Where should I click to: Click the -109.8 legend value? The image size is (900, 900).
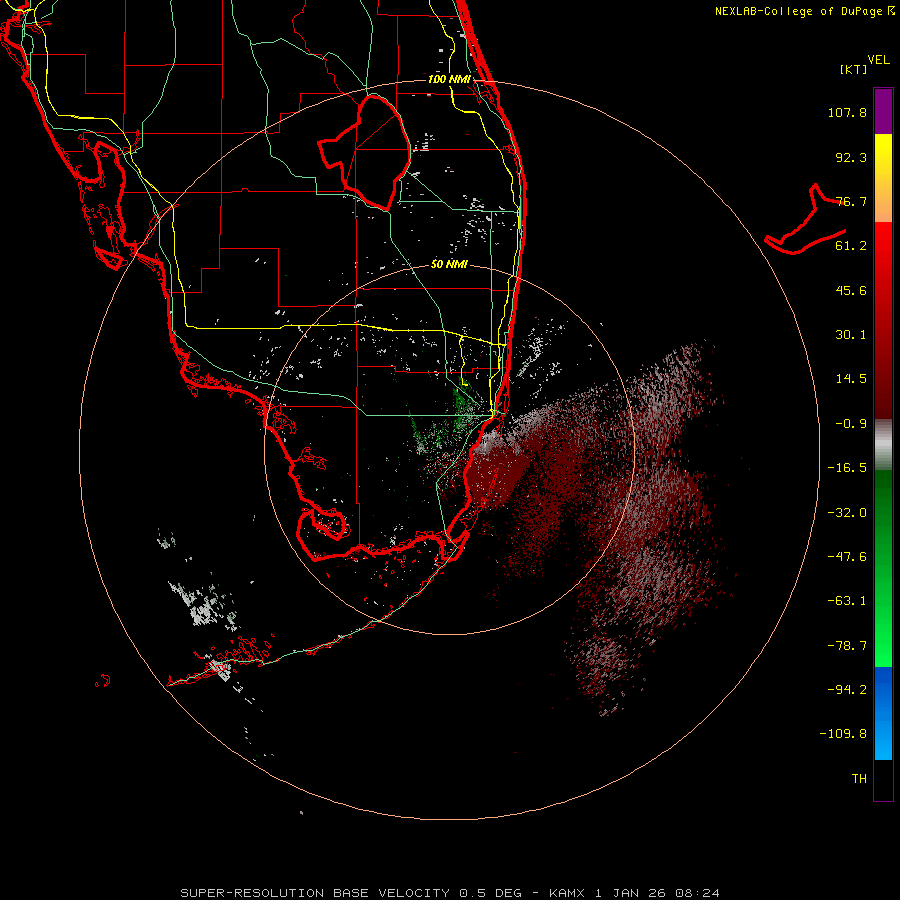pos(843,734)
